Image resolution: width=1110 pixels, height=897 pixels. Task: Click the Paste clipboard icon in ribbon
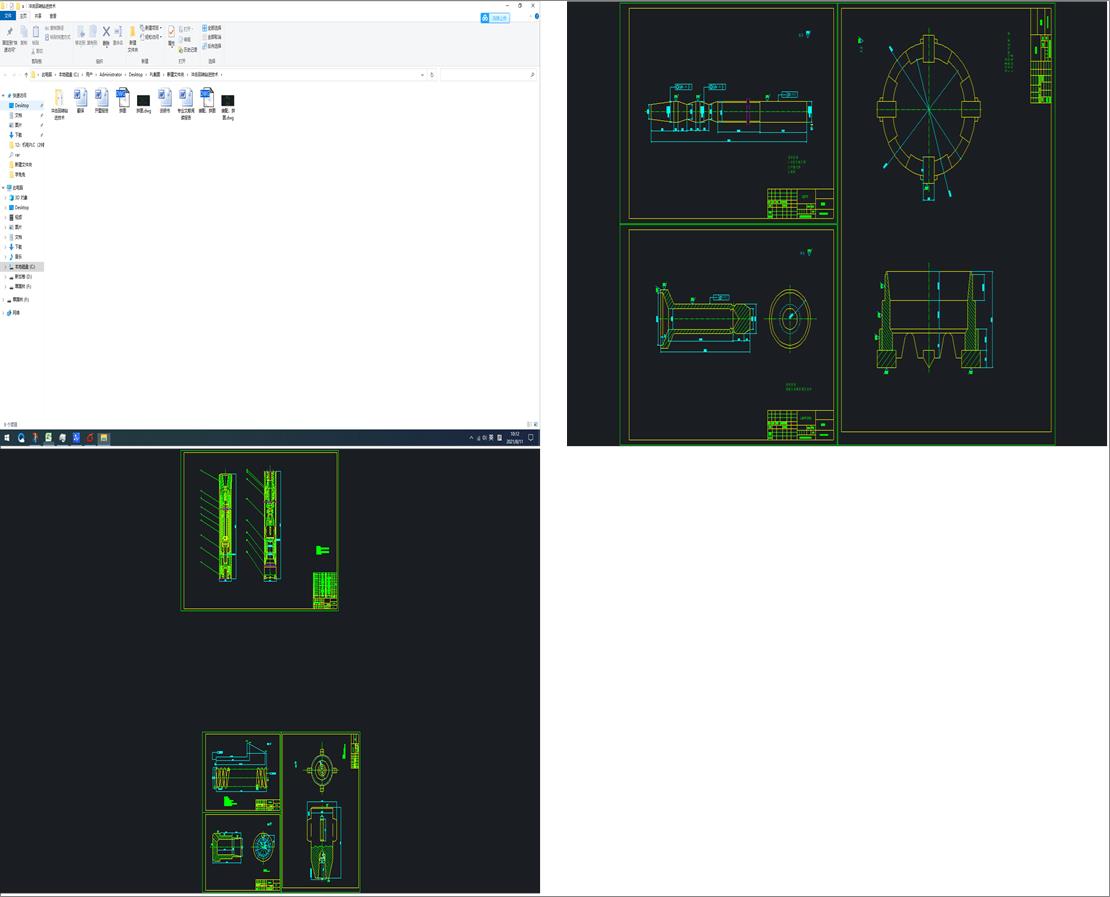coord(35,33)
